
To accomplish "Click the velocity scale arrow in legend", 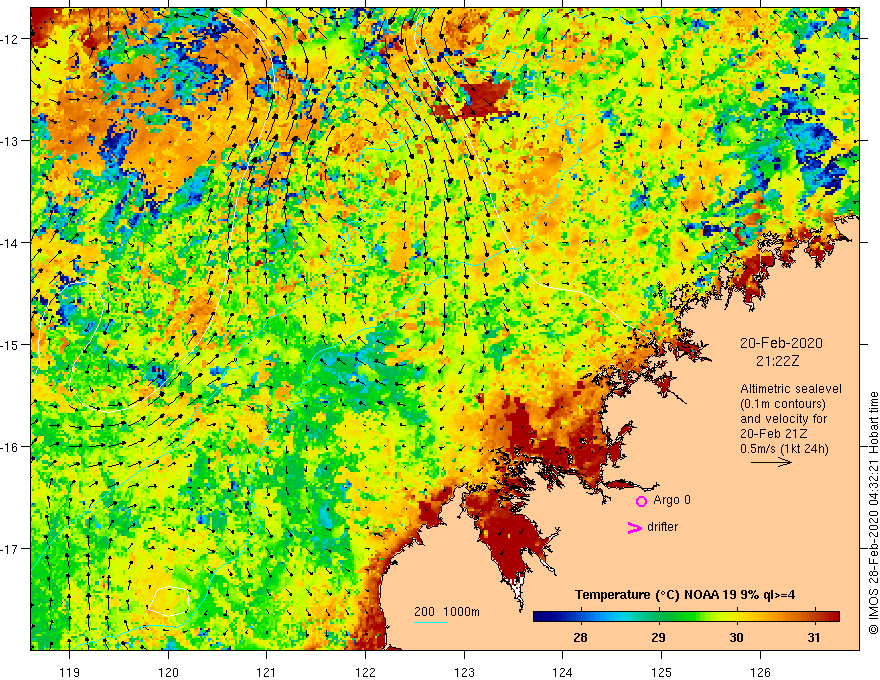I will coord(771,462).
